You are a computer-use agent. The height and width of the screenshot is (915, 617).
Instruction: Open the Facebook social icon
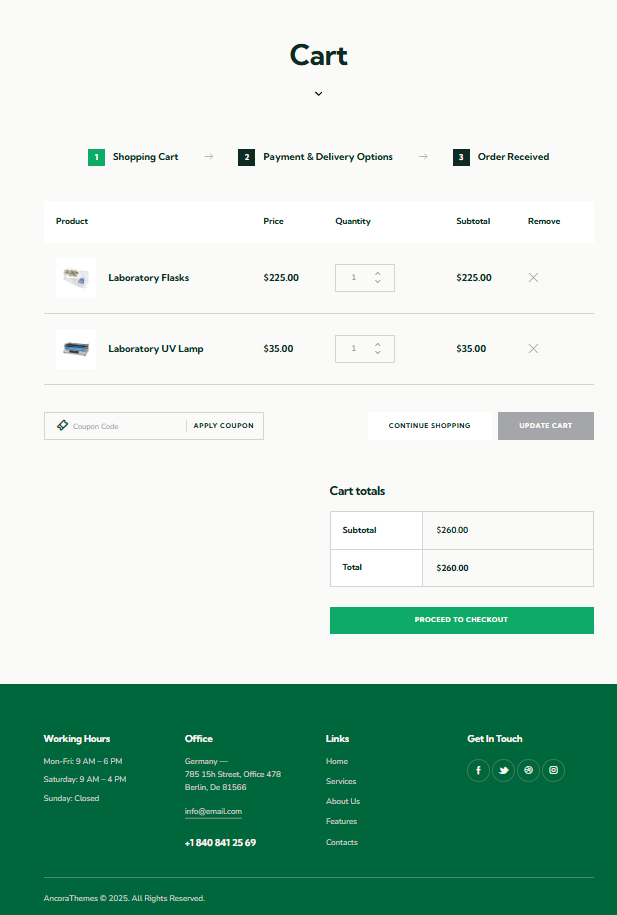478,770
